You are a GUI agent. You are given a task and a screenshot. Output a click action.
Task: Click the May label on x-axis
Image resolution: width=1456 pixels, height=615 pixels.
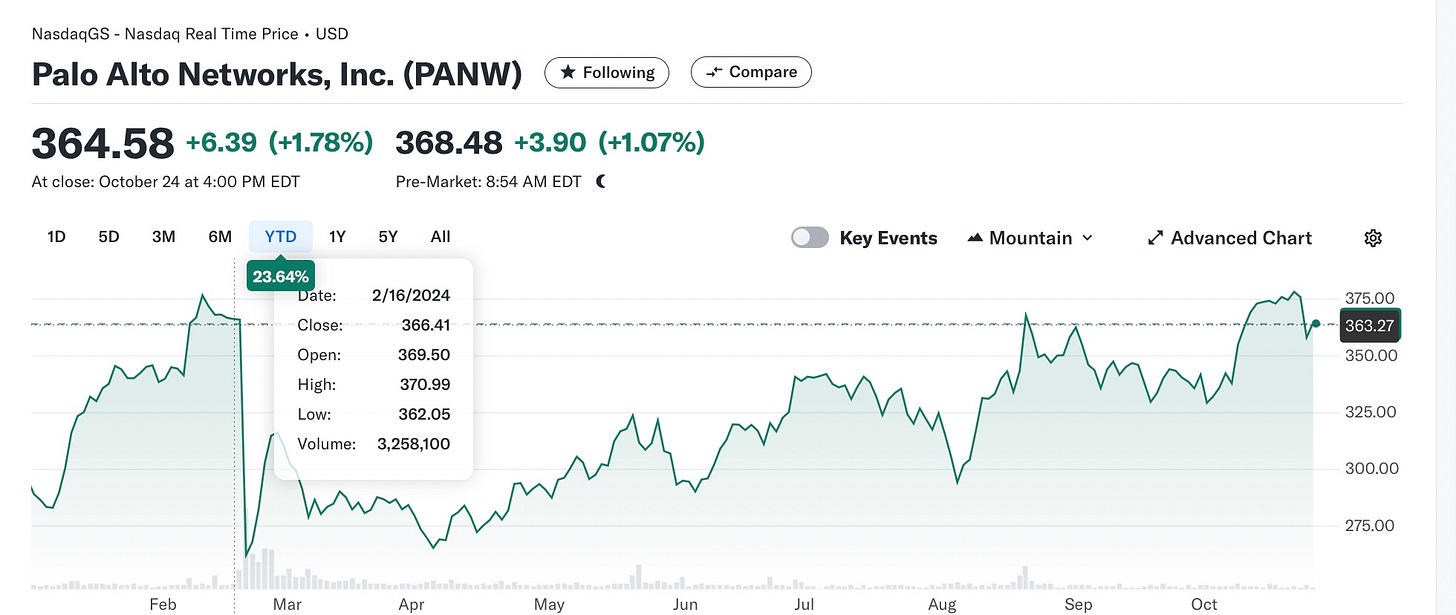coord(549,604)
